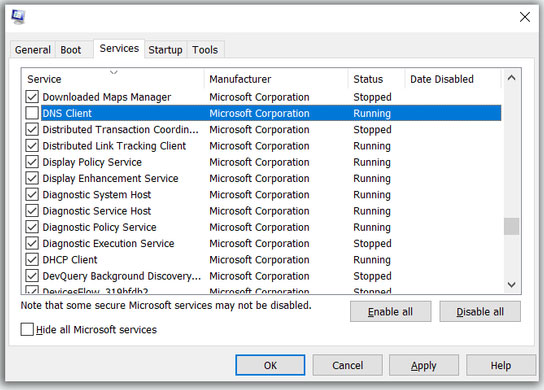This screenshot has height=390, width=544.
Task: Select 'Diagnostic System Host' name text
Action: tap(96, 195)
